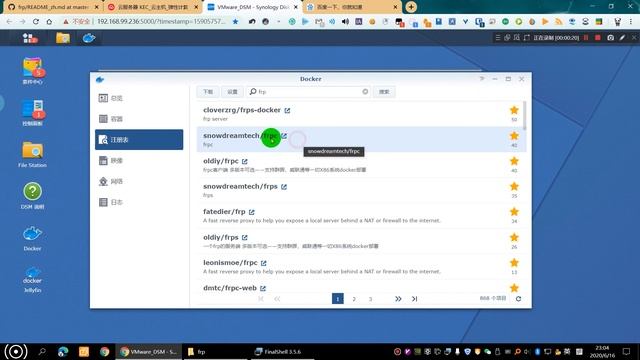Open File Station desktop icon

tap(32, 154)
